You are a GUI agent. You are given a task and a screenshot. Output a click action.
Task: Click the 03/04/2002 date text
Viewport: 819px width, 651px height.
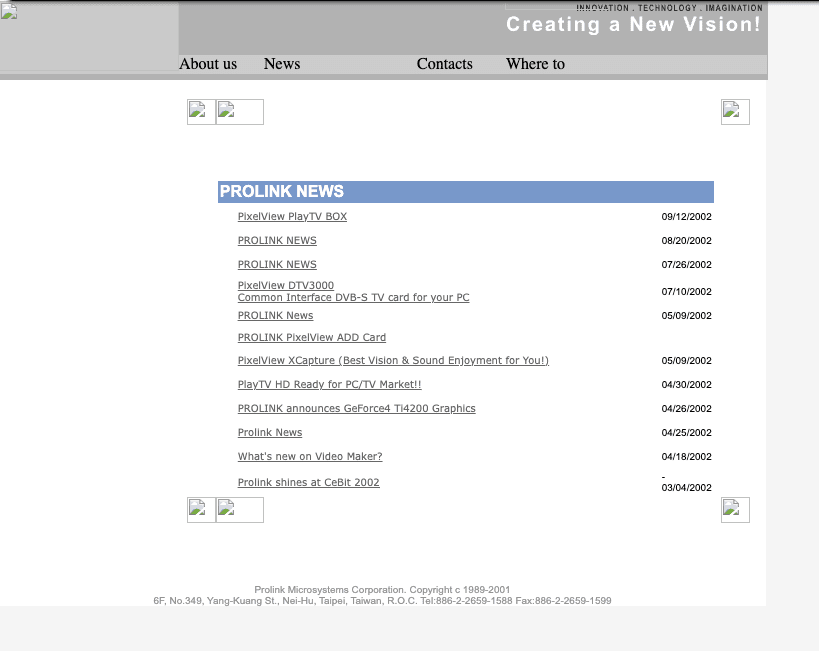(x=686, y=487)
